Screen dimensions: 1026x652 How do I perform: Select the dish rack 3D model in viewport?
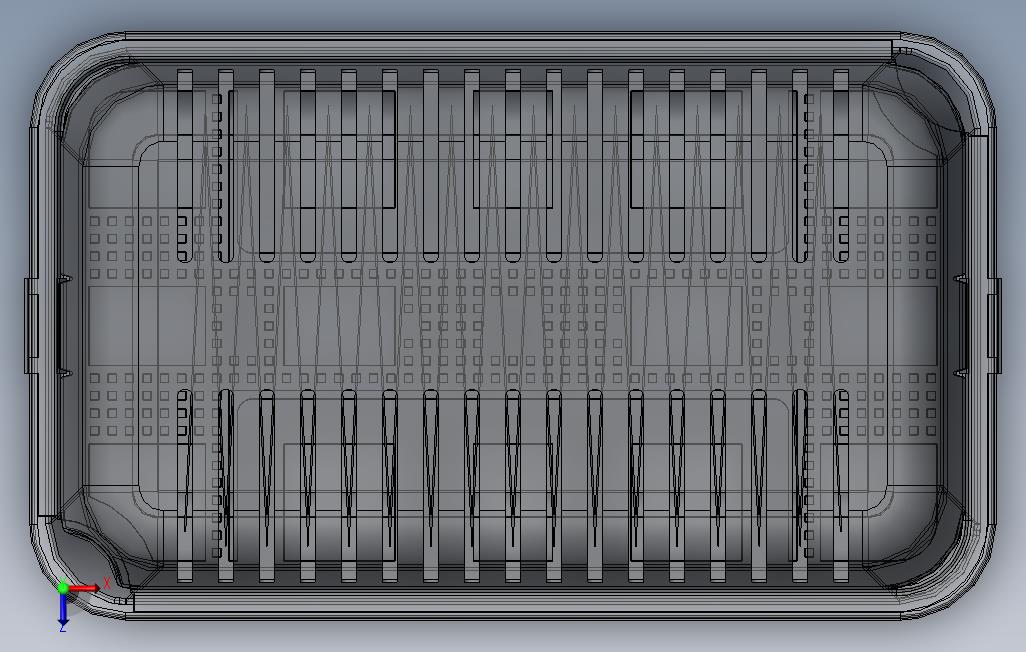coord(513,325)
